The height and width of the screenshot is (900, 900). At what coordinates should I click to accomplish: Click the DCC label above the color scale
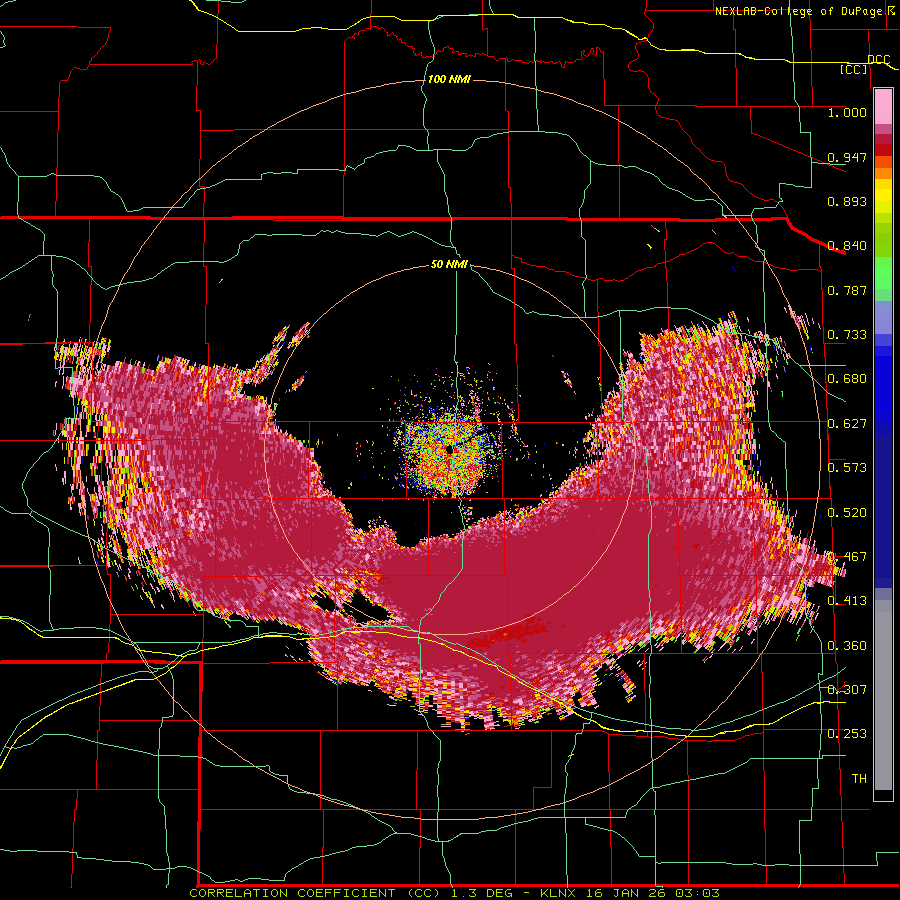point(878,60)
